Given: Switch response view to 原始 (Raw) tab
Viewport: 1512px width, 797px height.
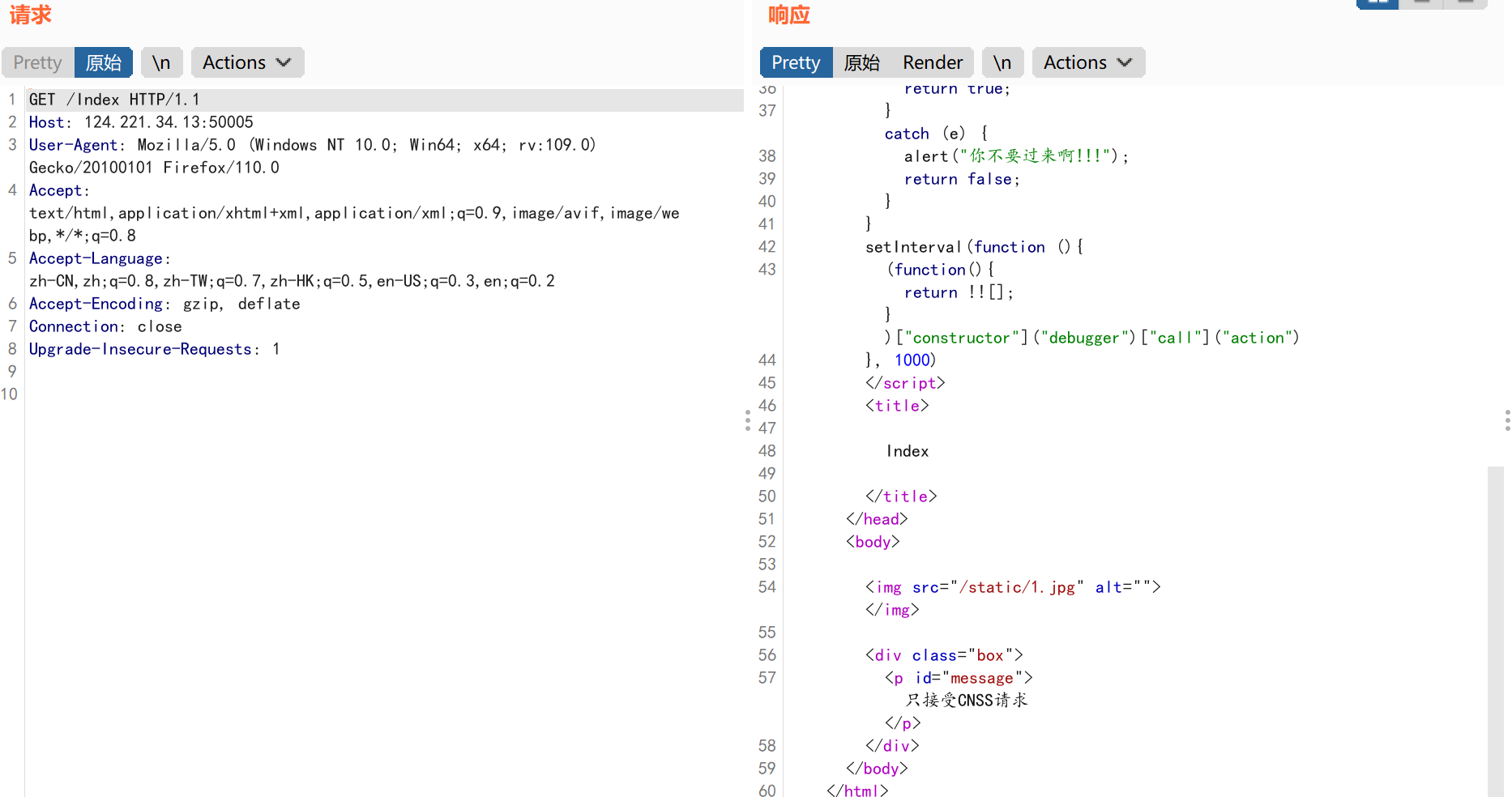Looking at the screenshot, I should pyautogui.click(x=861, y=62).
